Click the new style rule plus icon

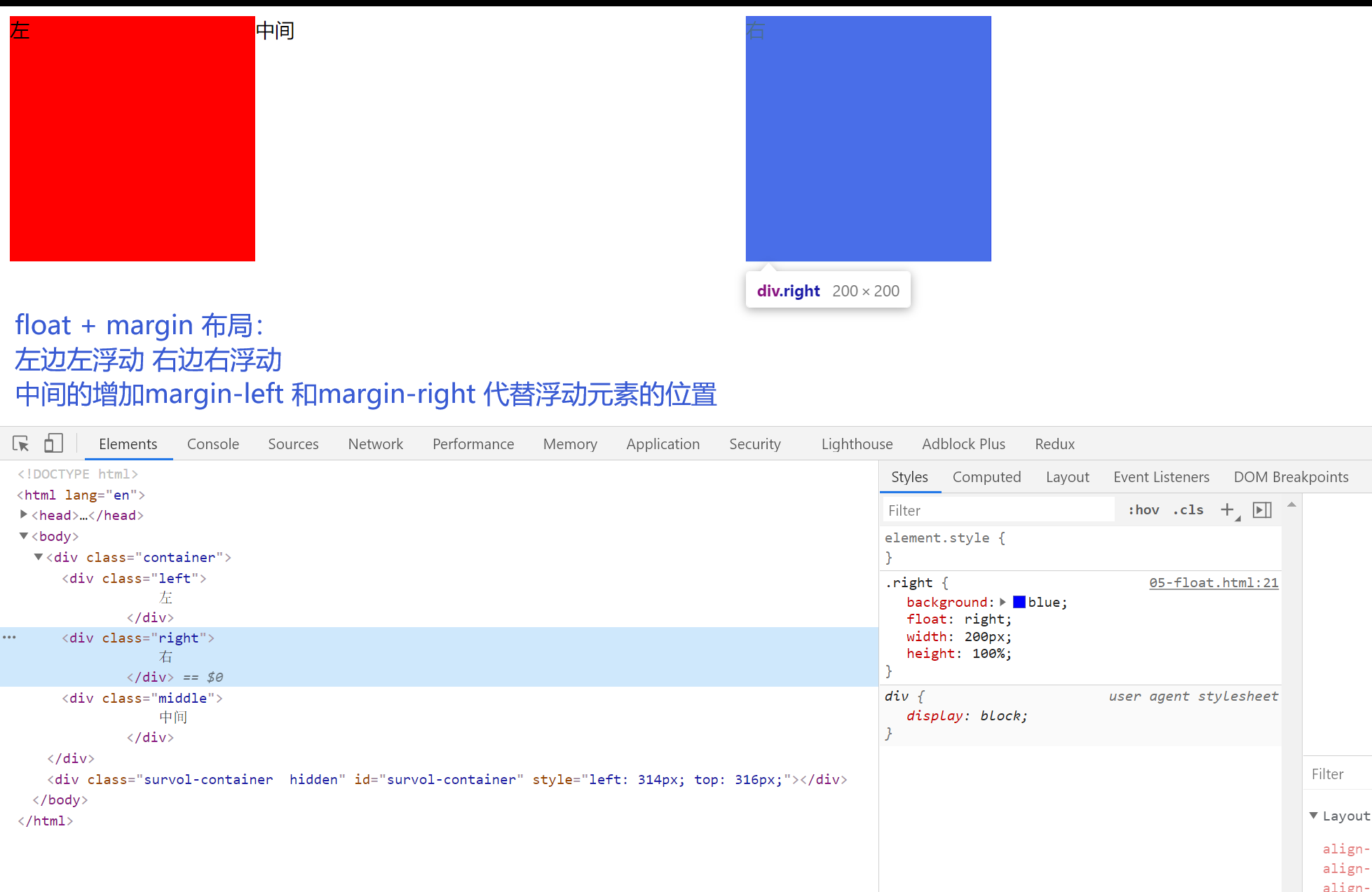[x=1226, y=509]
